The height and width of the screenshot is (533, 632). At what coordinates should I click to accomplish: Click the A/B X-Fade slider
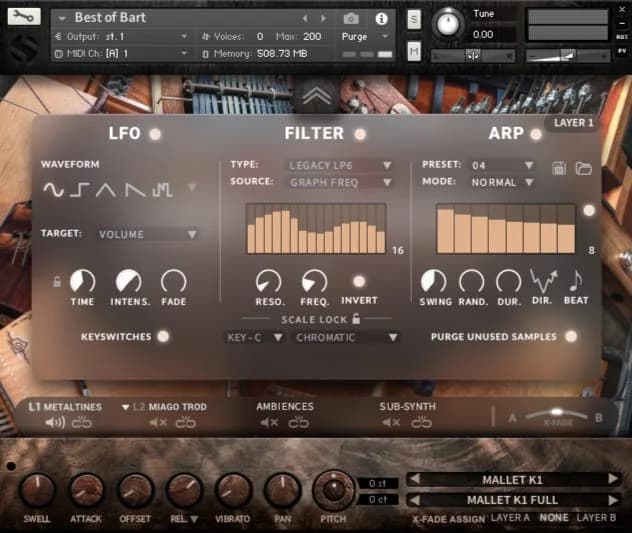click(x=557, y=414)
